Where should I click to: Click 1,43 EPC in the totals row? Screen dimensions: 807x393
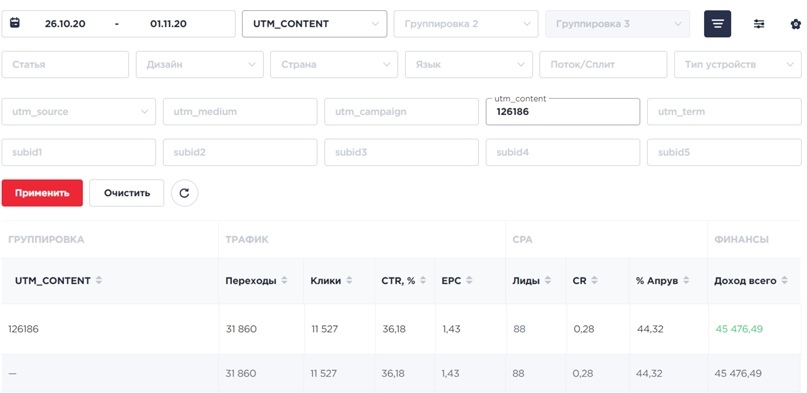pos(451,373)
